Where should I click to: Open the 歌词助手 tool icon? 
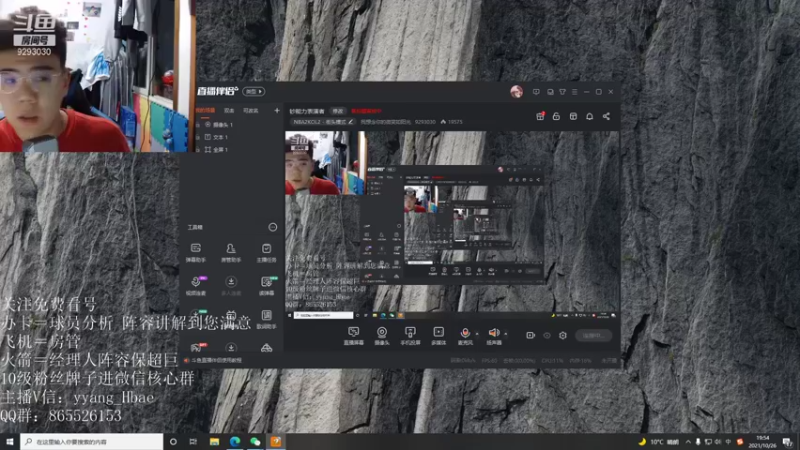pyautogui.click(x=266, y=319)
